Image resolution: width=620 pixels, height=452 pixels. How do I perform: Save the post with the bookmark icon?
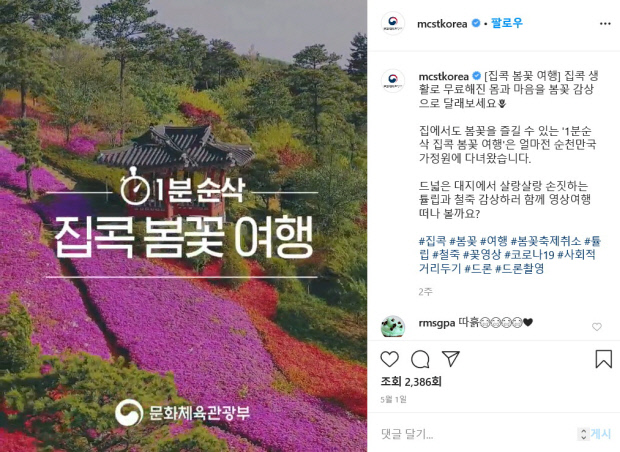click(603, 359)
